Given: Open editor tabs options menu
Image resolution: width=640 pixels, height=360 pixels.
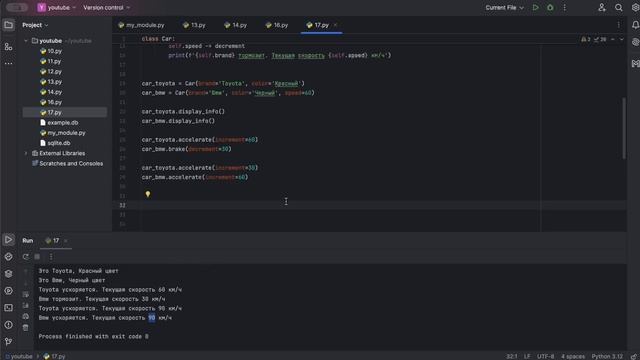Looking at the screenshot, I should (618, 25).
